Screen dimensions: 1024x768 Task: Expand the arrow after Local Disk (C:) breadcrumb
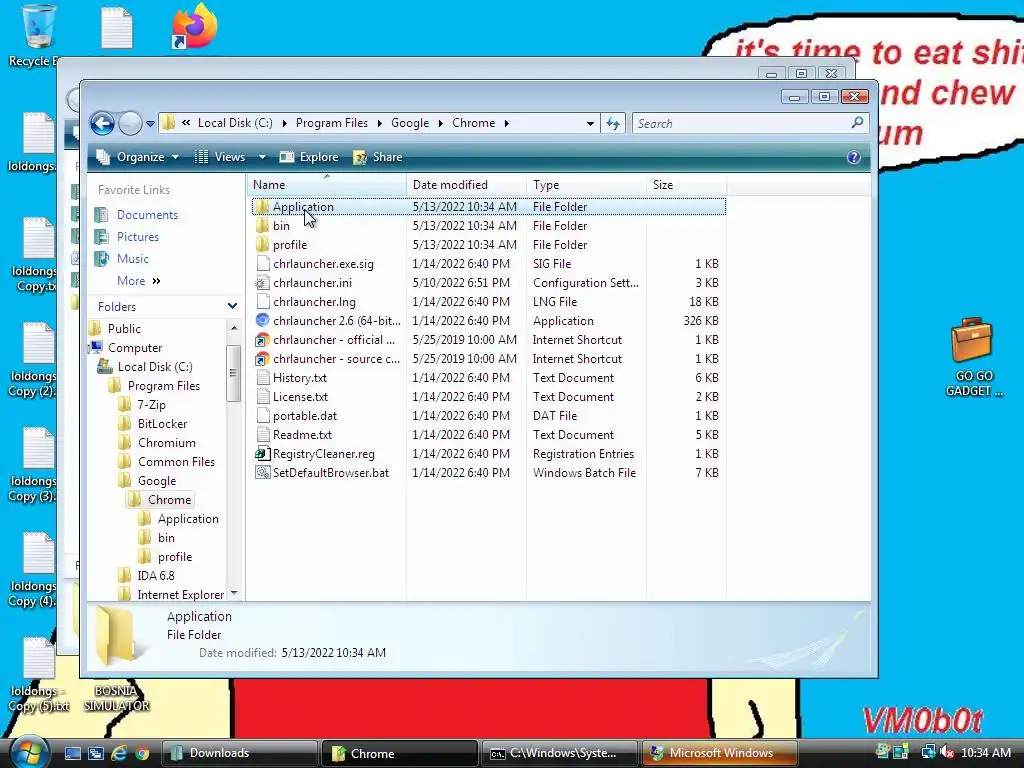coord(284,123)
